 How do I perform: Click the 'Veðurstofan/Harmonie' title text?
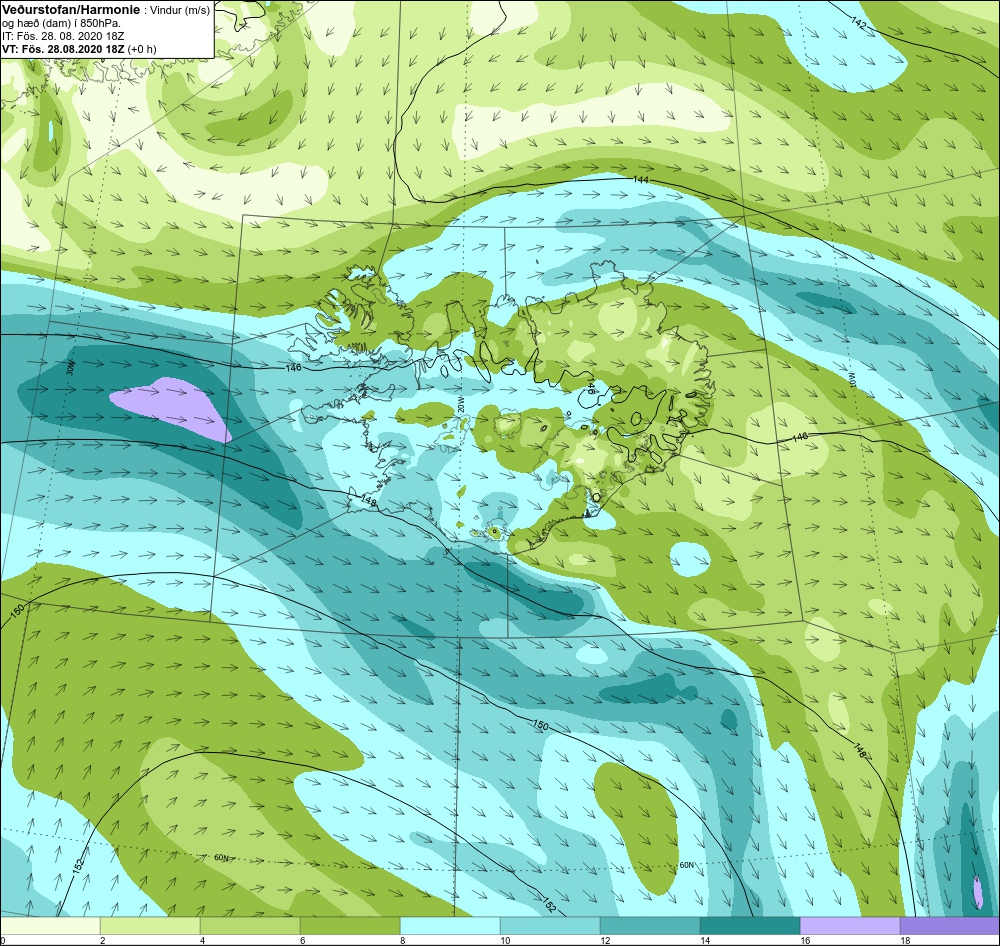coord(69,10)
